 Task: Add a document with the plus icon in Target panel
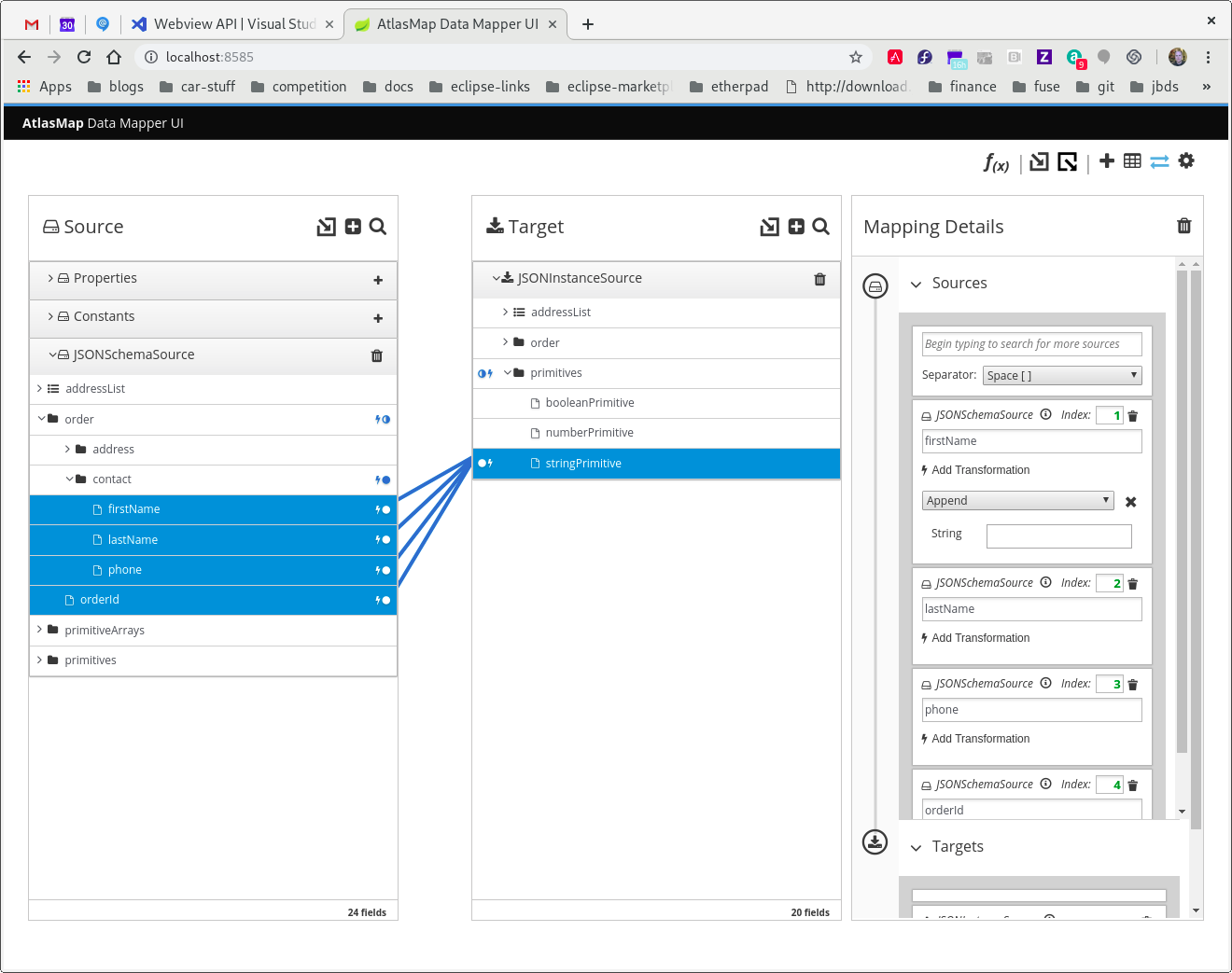[794, 227]
